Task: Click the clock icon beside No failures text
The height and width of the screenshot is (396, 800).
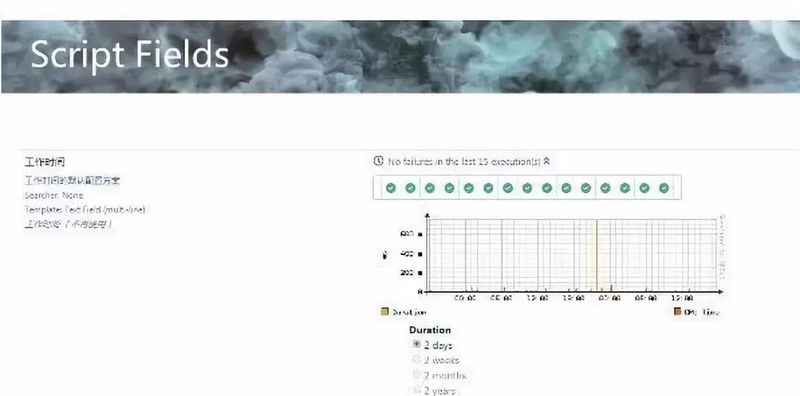Action: coord(378,161)
